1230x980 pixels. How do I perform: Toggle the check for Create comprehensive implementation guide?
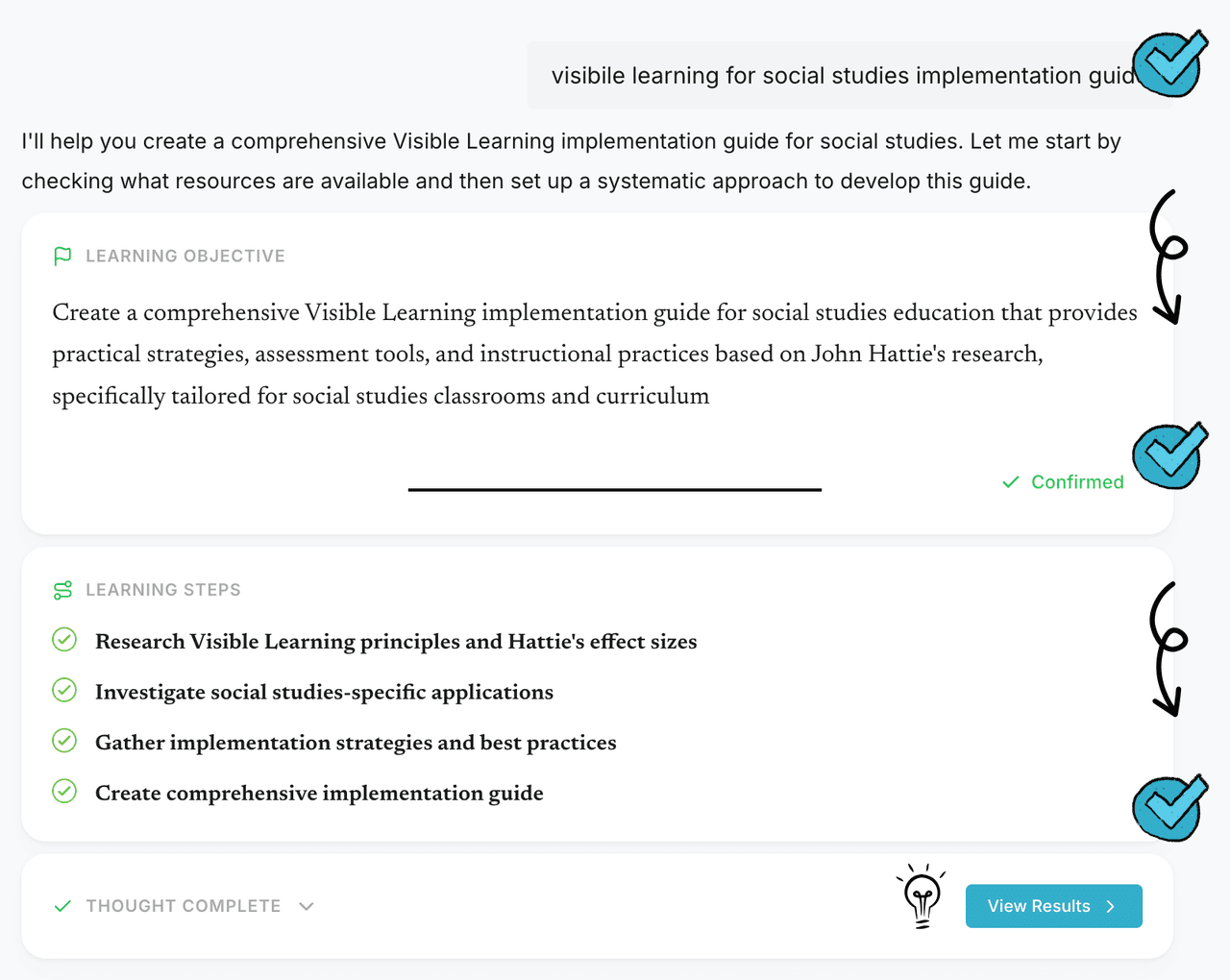(63, 791)
